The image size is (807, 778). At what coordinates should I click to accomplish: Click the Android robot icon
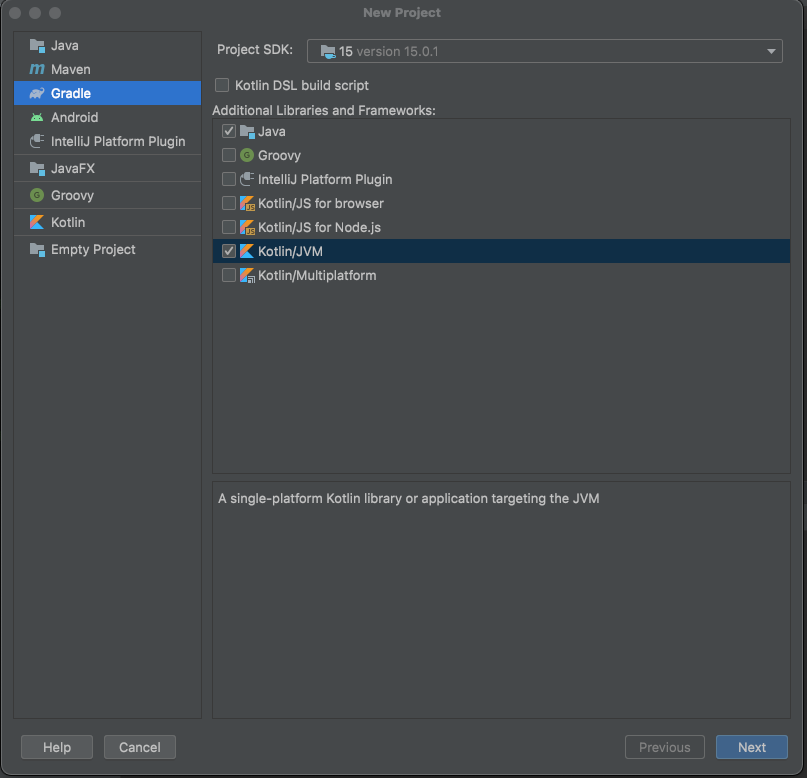[x=37, y=118]
